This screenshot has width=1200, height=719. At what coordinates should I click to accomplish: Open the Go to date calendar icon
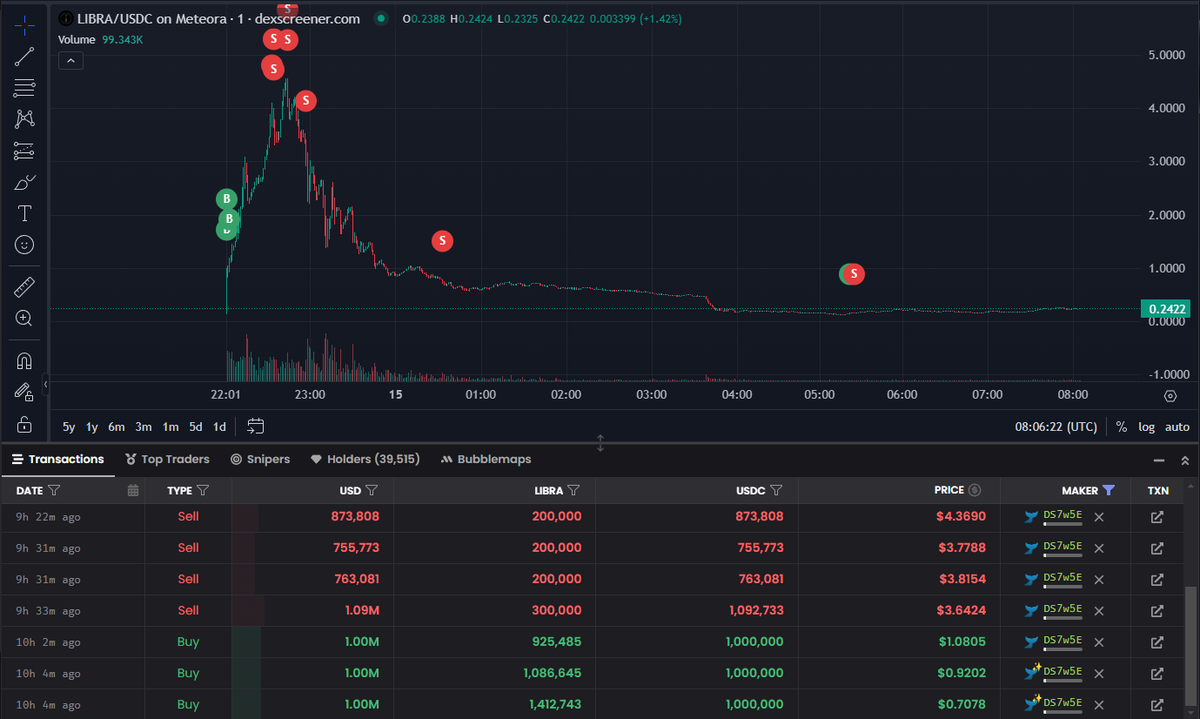point(255,425)
